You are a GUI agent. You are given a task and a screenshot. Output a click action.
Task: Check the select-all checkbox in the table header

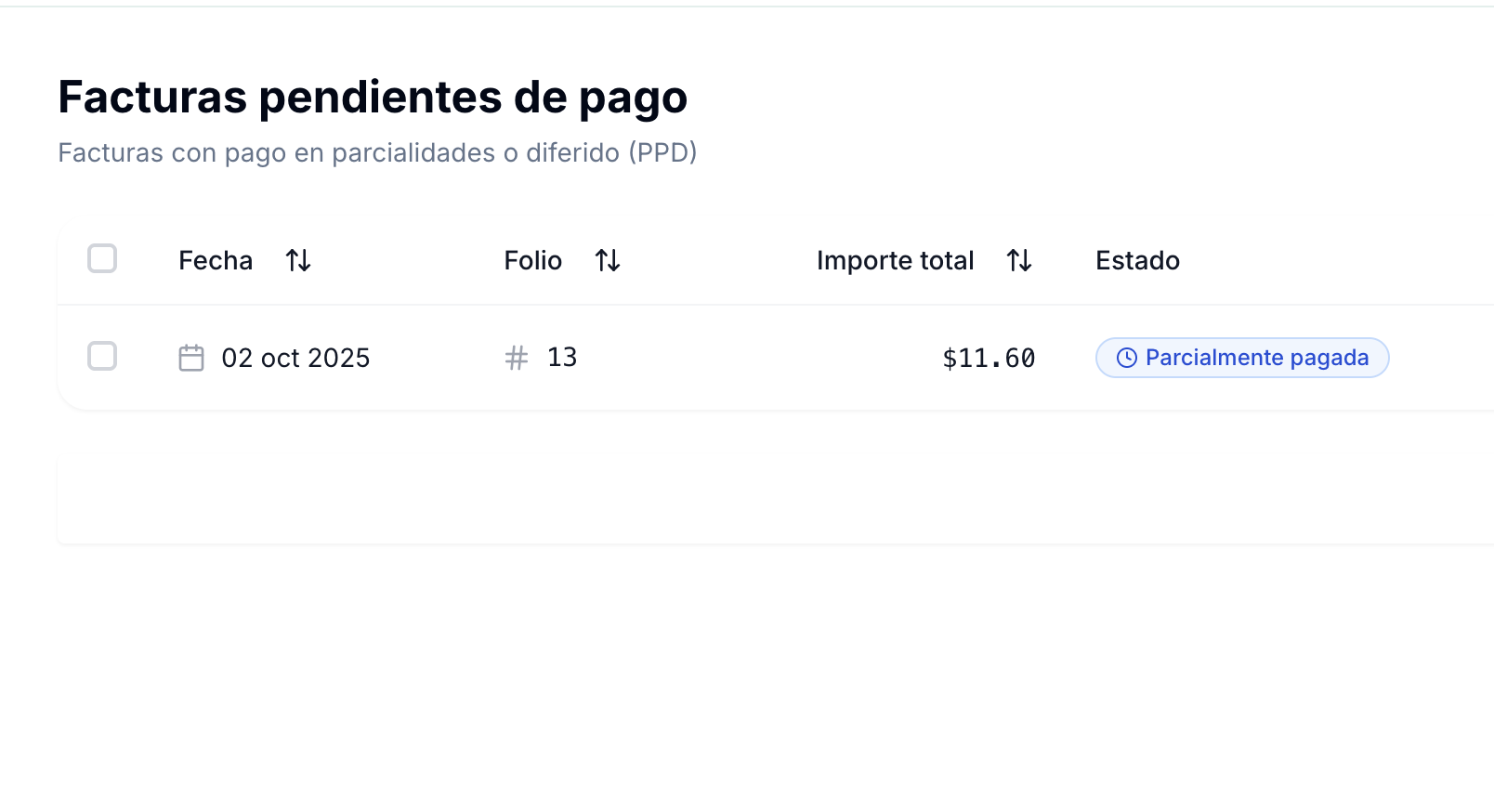[x=103, y=259]
